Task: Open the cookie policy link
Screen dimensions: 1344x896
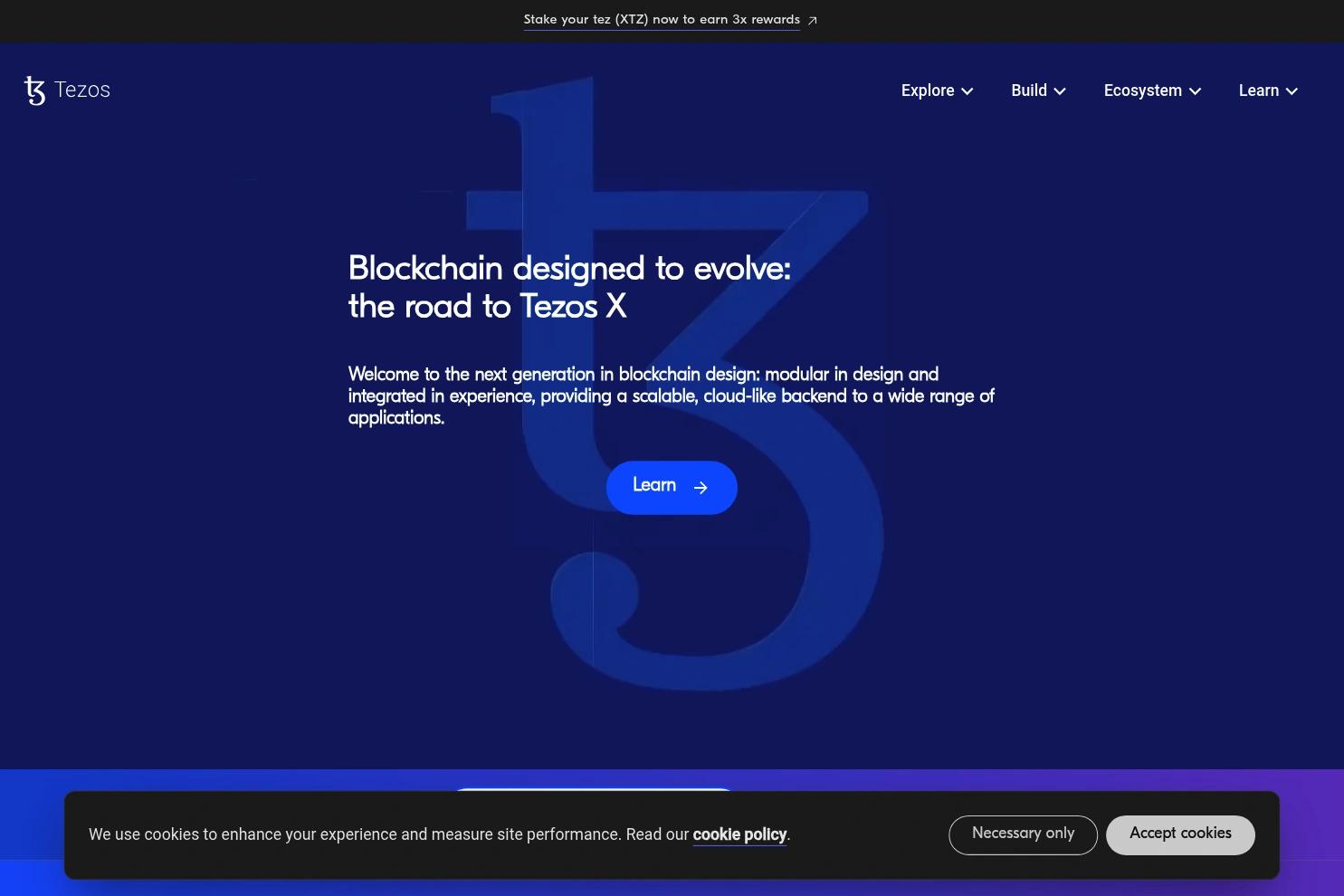Action: coord(739,834)
